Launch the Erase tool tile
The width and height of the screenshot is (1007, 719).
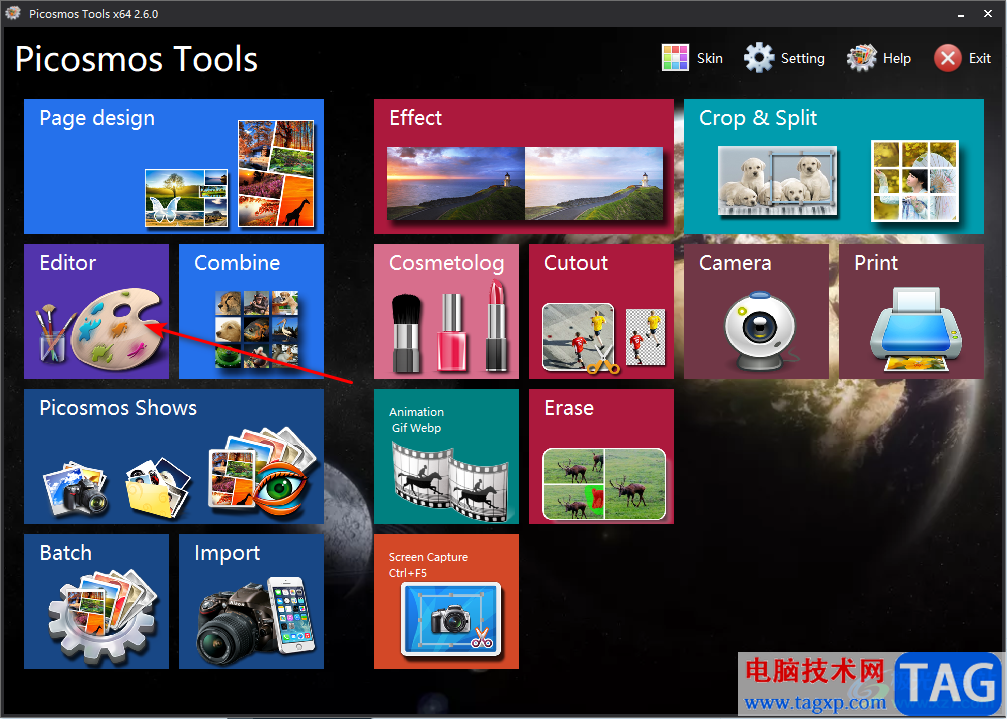click(601, 456)
